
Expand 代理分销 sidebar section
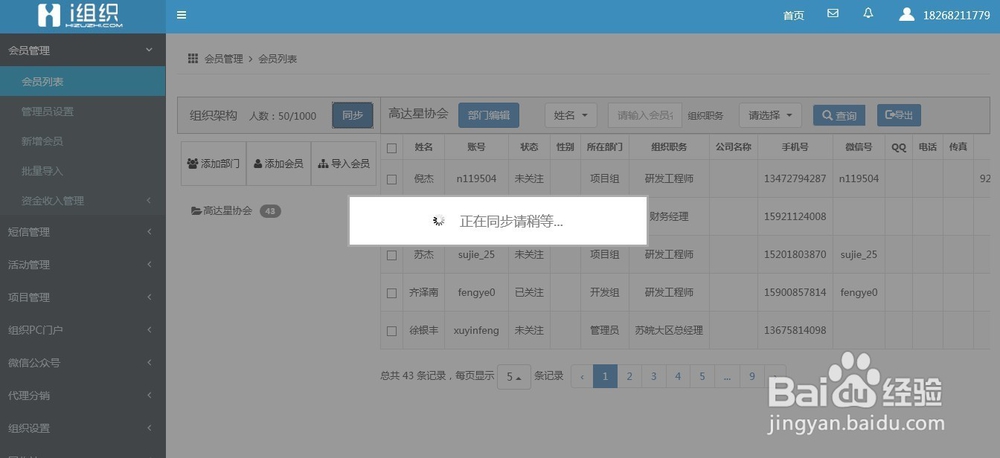click(x=83, y=395)
